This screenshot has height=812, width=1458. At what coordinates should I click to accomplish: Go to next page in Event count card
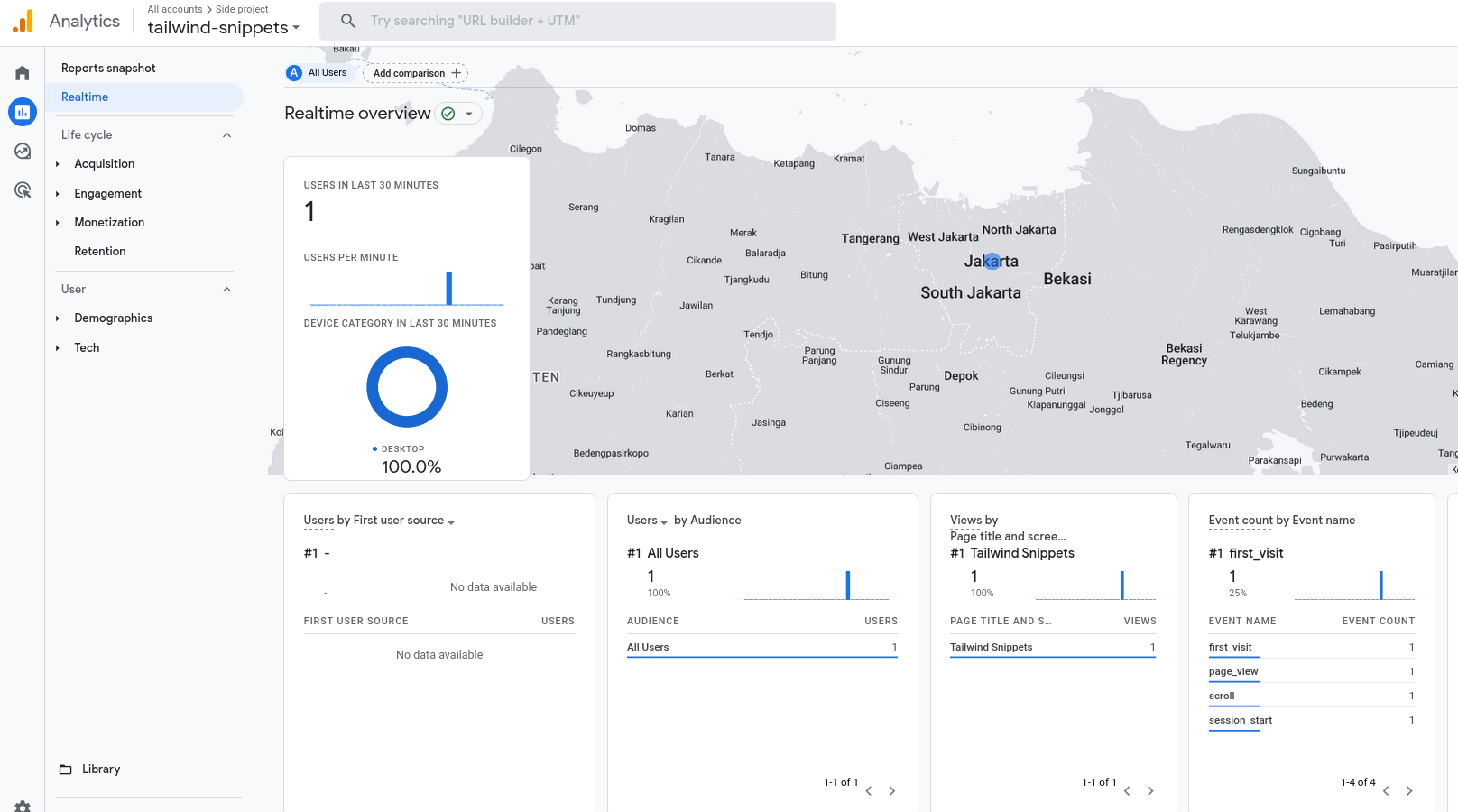pyautogui.click(x=1409, y=791)
